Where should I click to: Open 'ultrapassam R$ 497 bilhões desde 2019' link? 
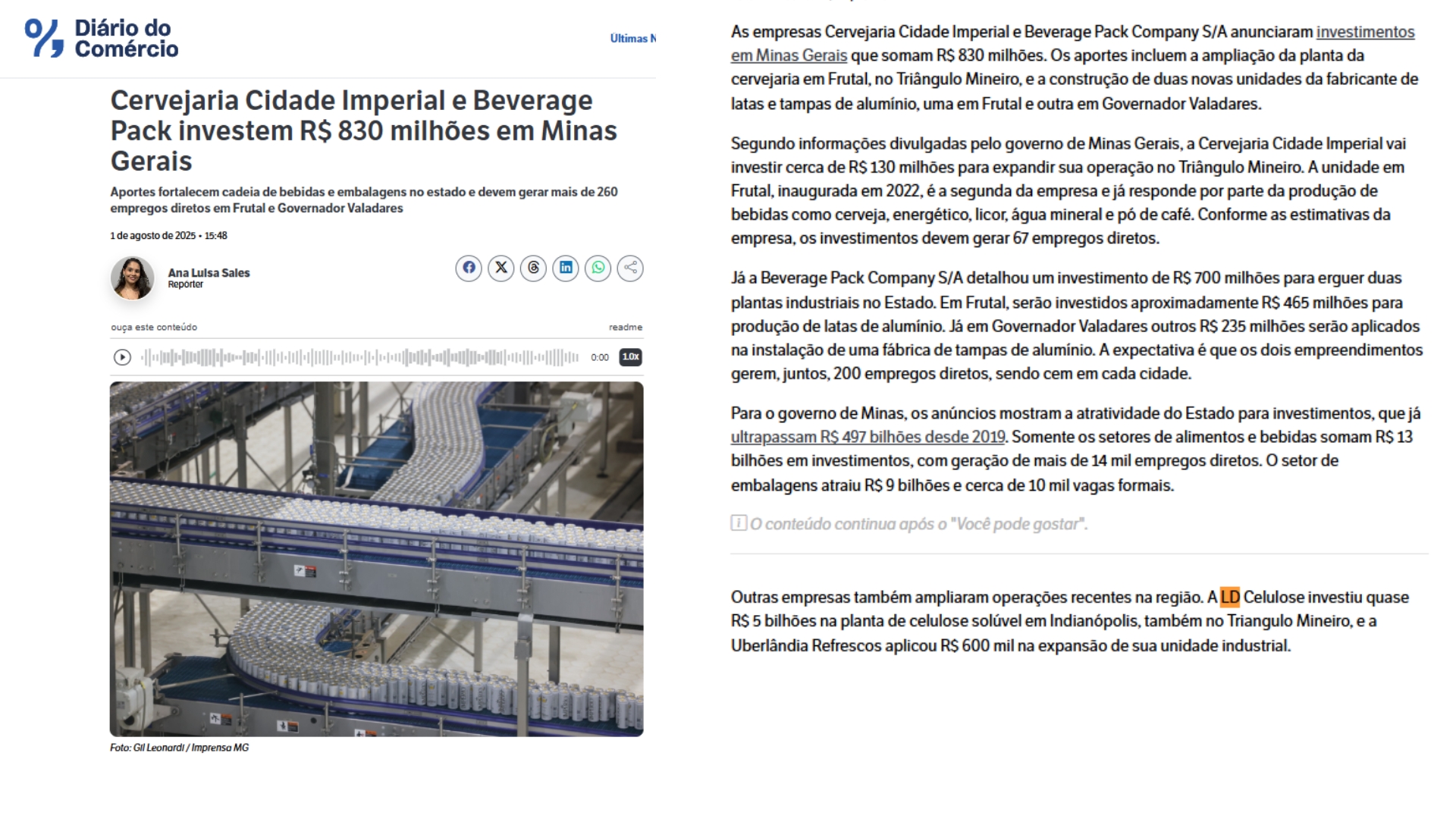tap(868, 437)
